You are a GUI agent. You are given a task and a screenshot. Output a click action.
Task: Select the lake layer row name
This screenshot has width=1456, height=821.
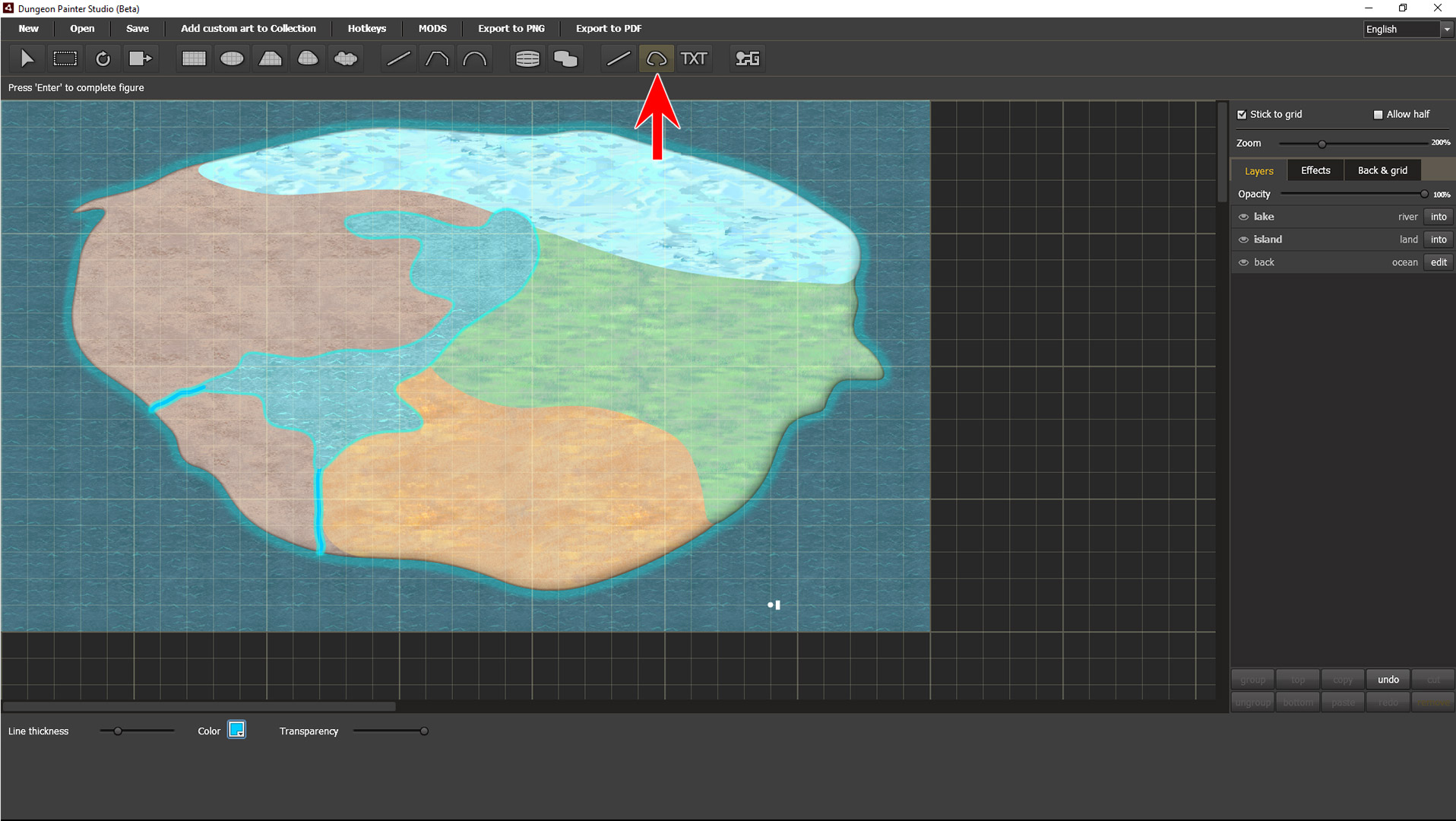click(1264, 217)
